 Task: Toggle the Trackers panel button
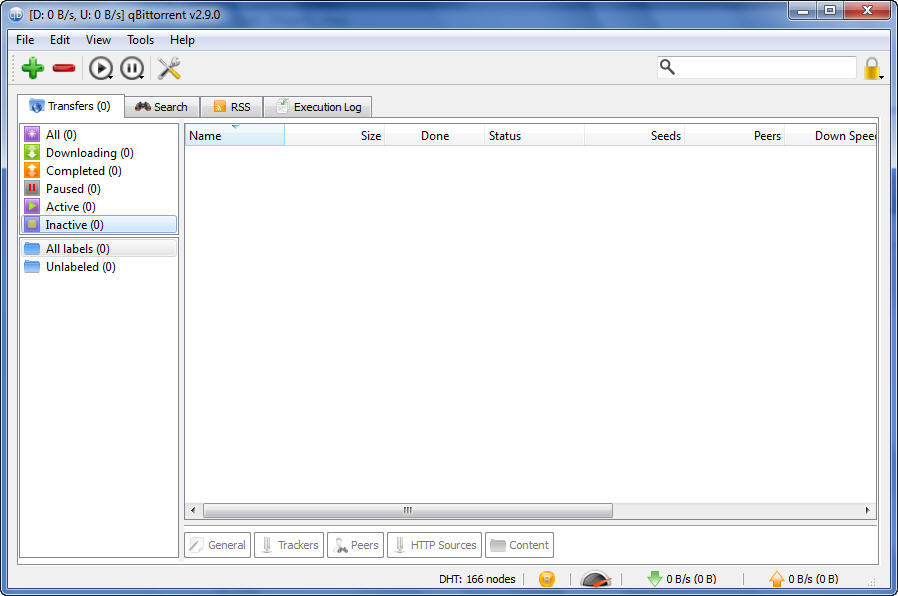288,544
